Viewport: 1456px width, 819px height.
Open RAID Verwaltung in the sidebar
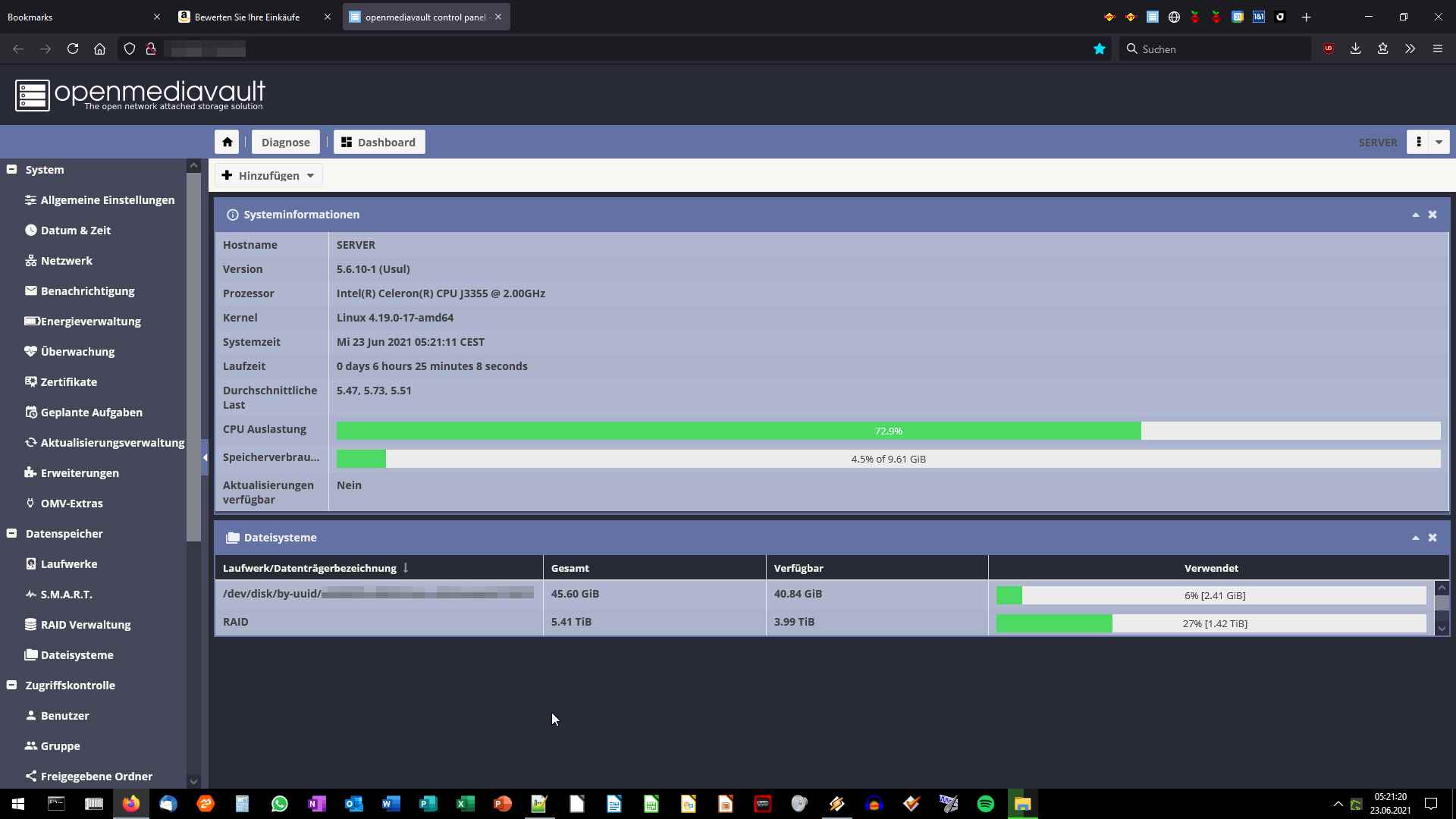(x=85, y=625)
